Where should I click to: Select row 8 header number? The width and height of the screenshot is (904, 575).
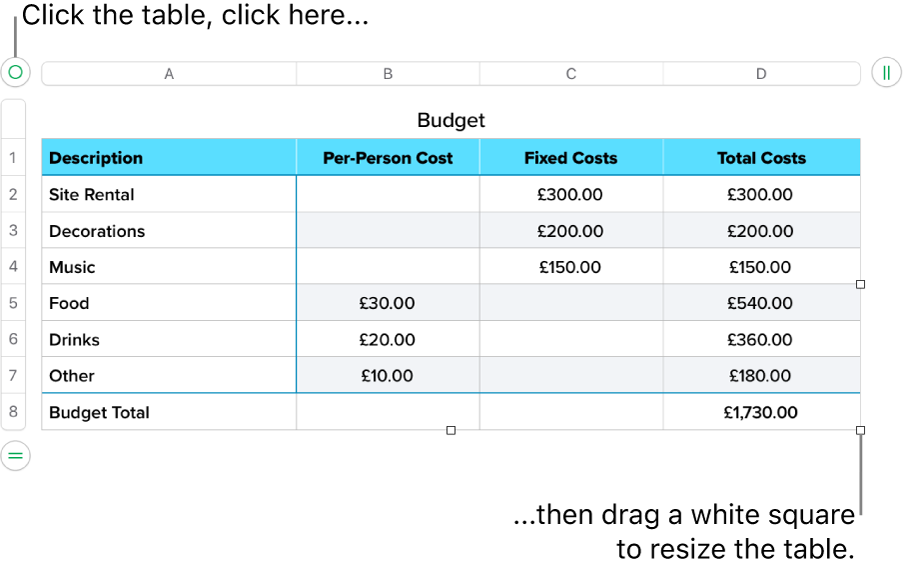14,412
